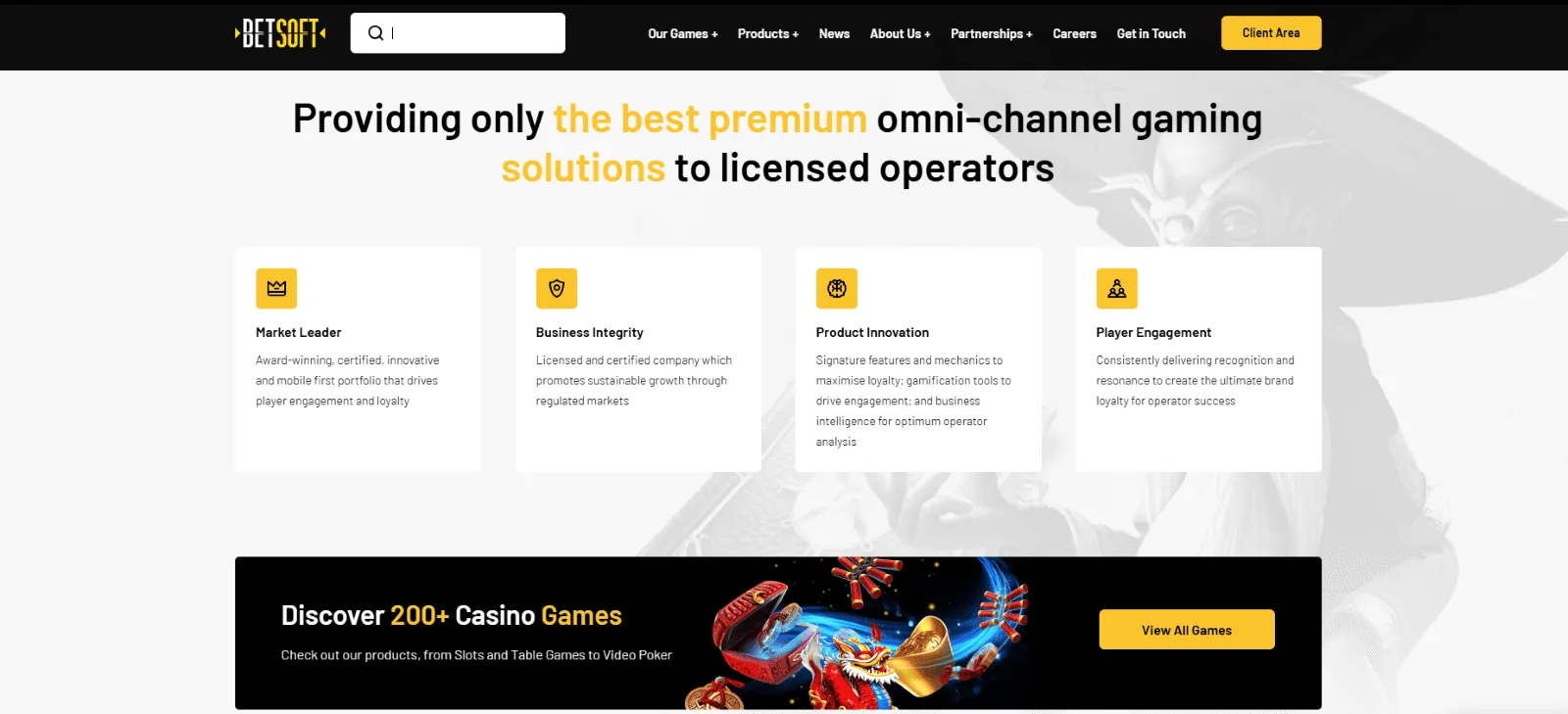Click the View All Games button
Image resolution: width=1568 pixels, height=714 pixels.
tap(1186, 630)
